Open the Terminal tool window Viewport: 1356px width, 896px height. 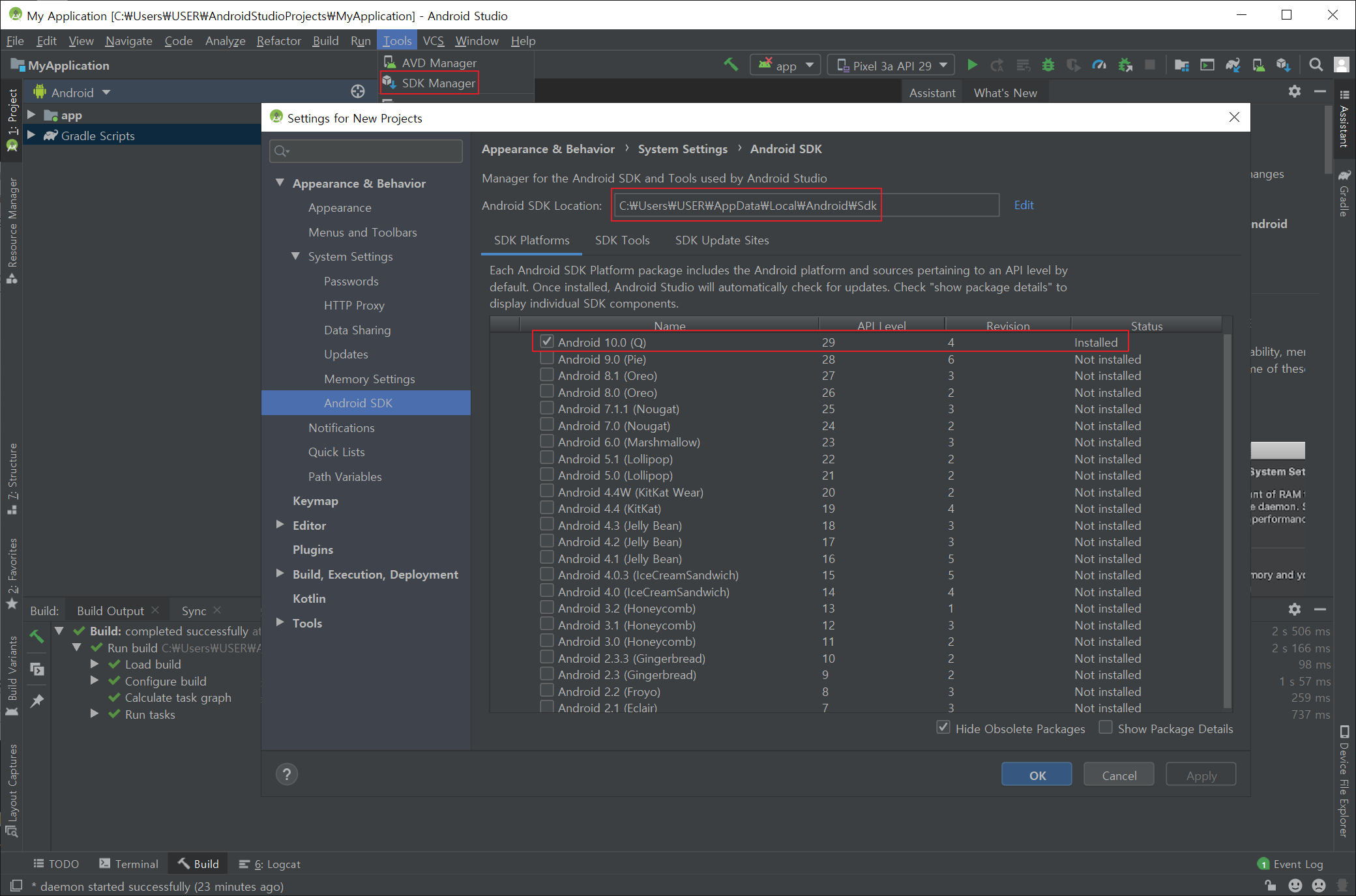click(128, 864)
